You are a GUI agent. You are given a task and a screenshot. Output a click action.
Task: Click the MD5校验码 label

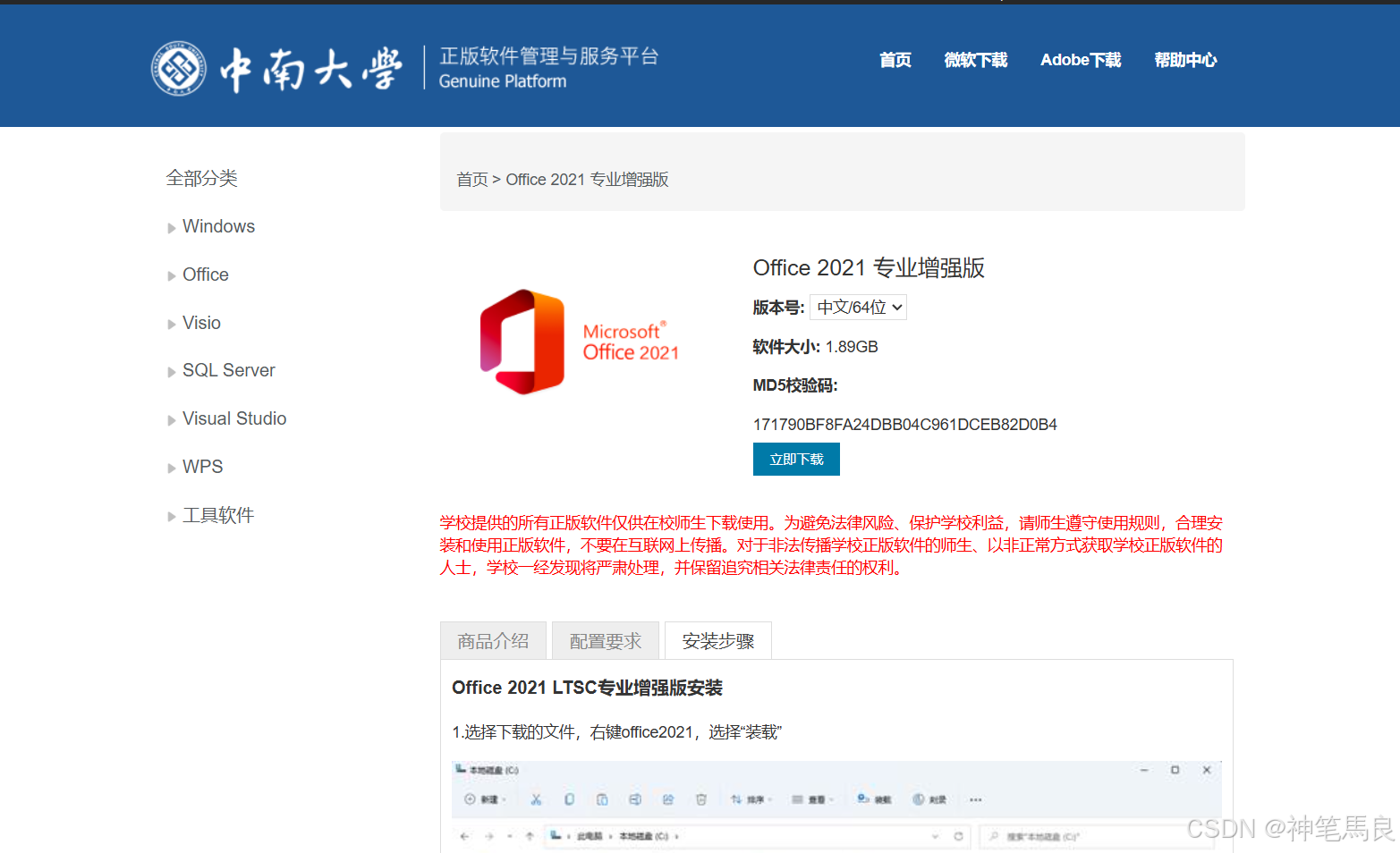(795, 385)
